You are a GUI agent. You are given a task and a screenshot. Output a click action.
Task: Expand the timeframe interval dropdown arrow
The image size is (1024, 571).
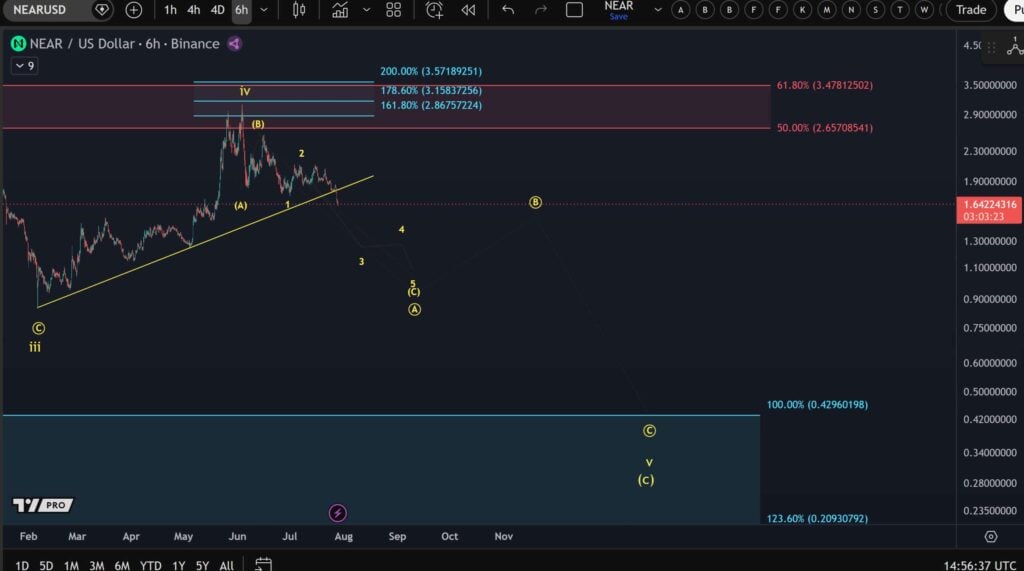[264, 10]
